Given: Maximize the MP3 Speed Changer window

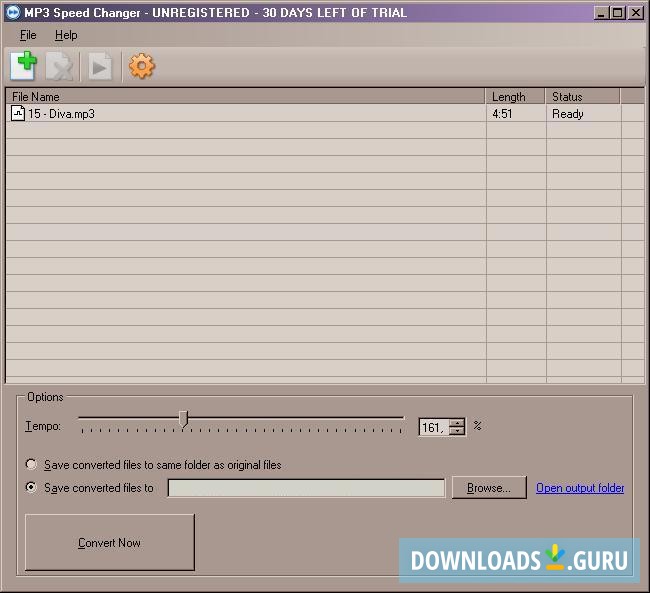Looking at the screenshot, I should [618, 13].
